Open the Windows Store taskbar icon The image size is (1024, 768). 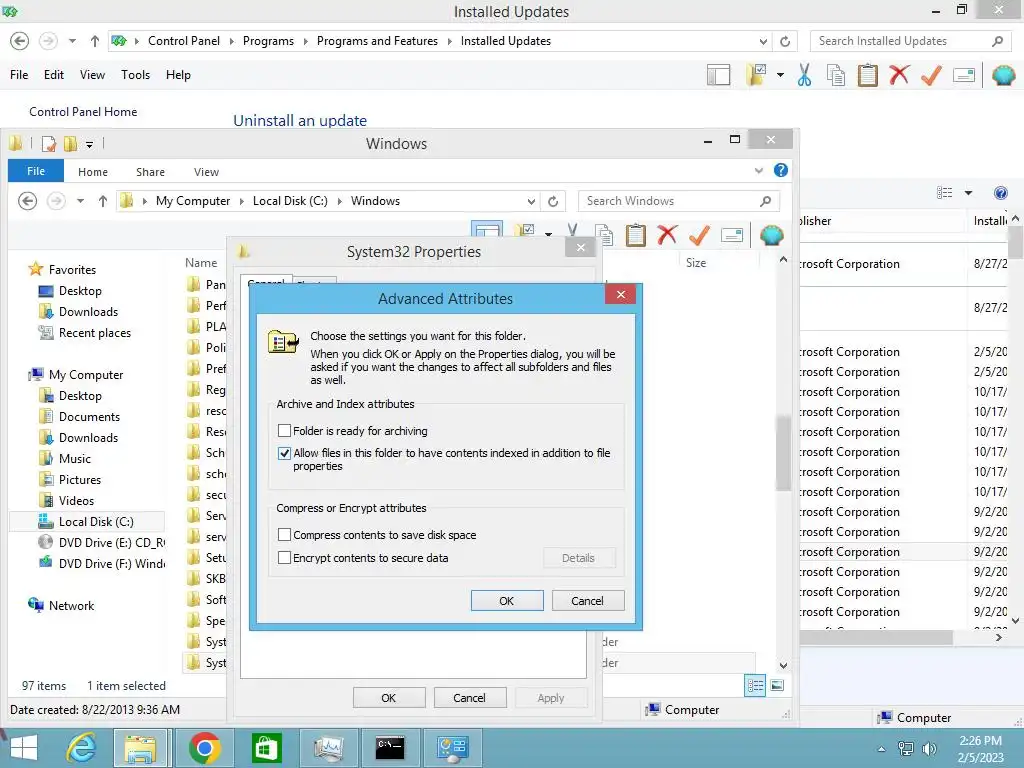pos(266,748)
